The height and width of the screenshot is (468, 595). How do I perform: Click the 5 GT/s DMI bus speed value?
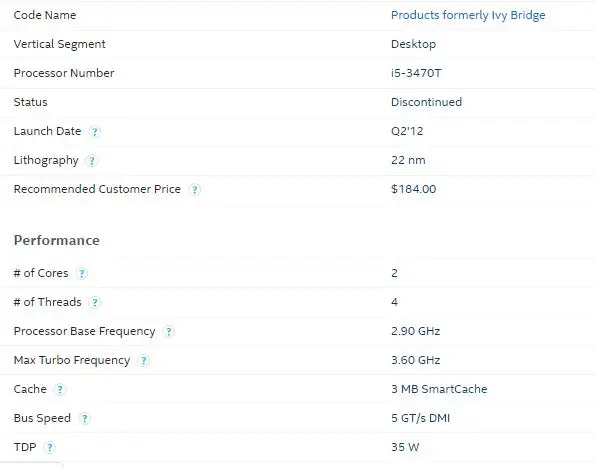pos(420,418)
